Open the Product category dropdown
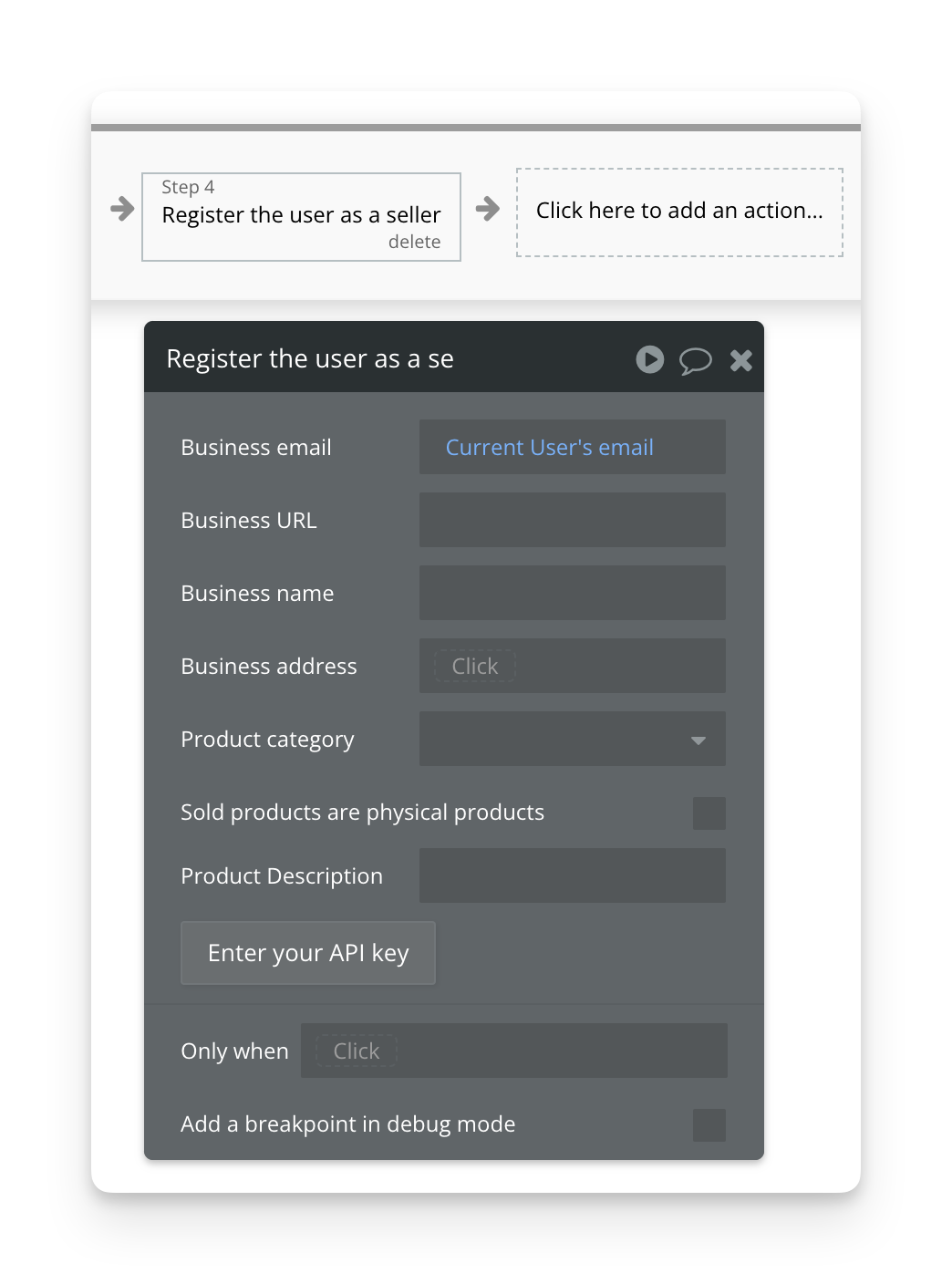 click(x=573, y=739)
